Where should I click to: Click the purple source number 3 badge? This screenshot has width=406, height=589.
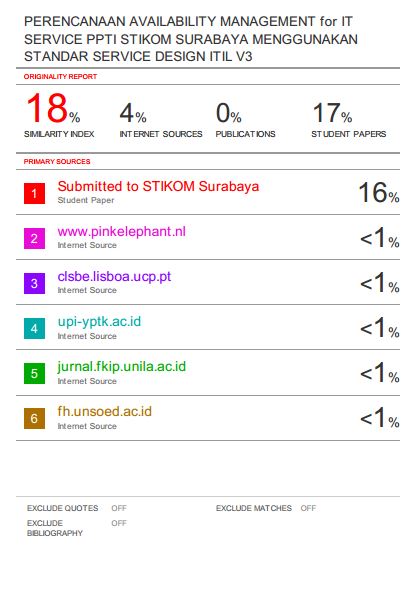34,284
